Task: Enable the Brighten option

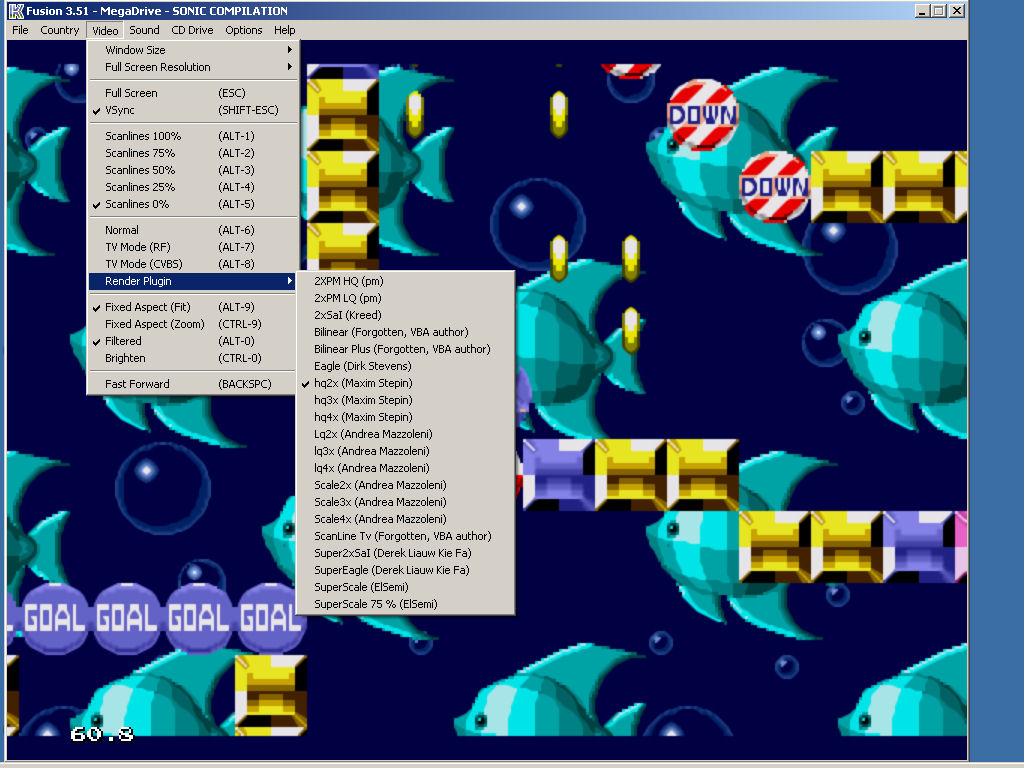Action: [193, 358]
